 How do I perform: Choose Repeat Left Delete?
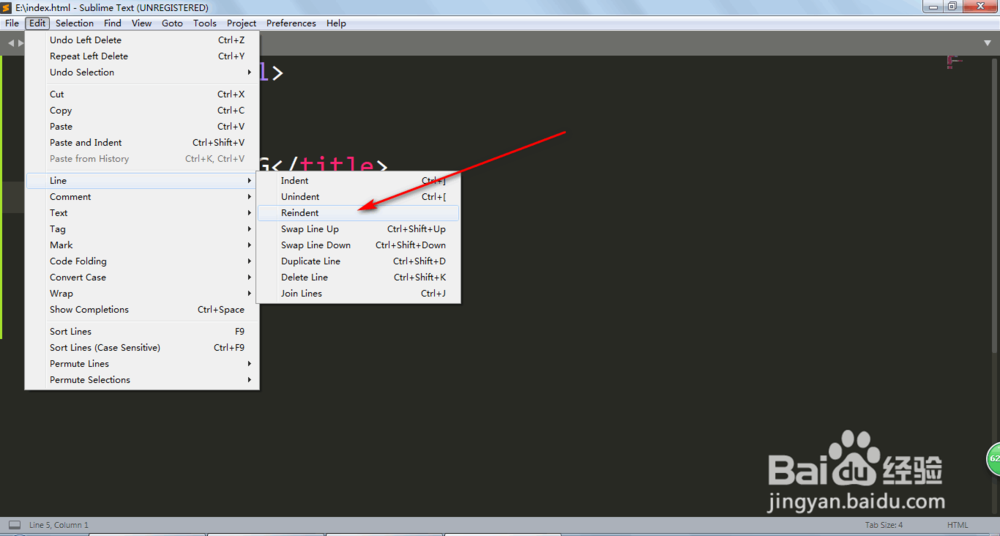click(x=142, y=56)
